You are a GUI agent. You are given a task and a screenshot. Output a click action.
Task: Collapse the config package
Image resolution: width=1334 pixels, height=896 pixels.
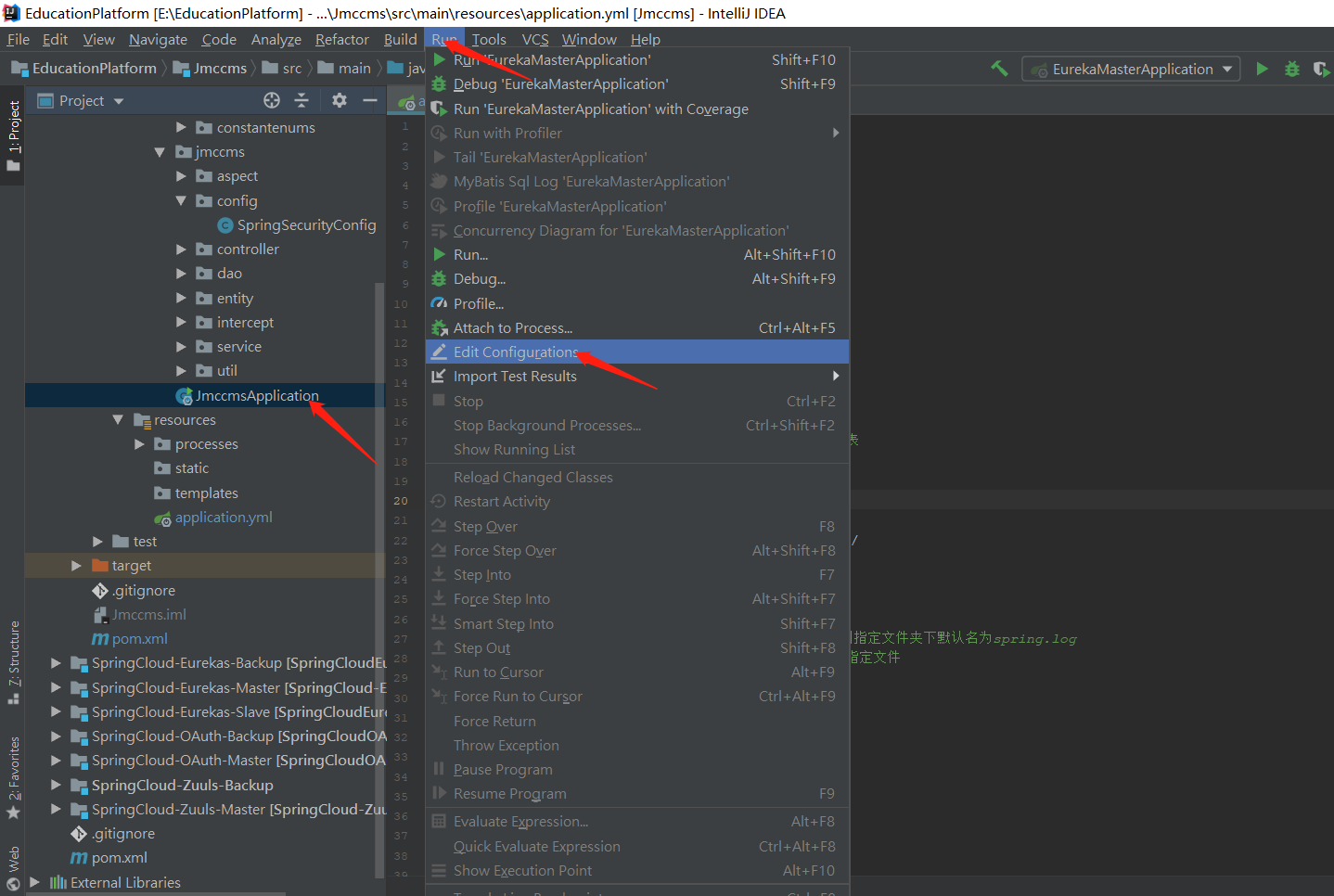181,200
